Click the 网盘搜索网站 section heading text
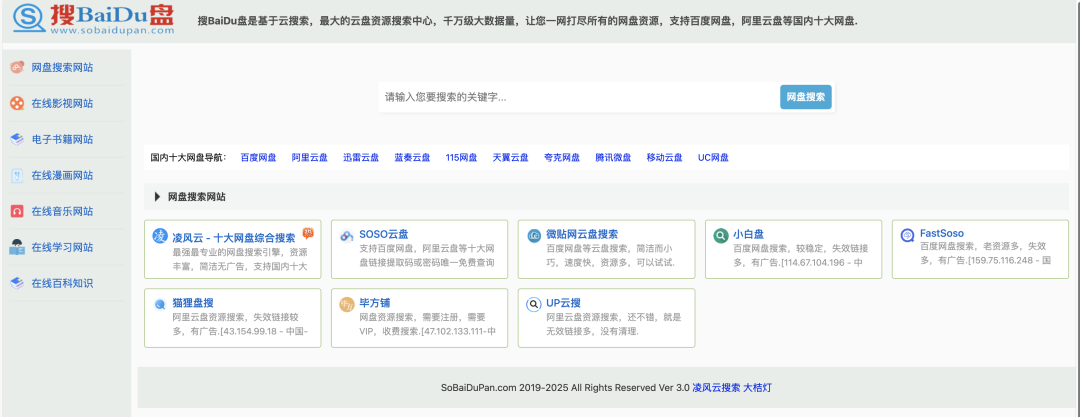 point(196,197)
